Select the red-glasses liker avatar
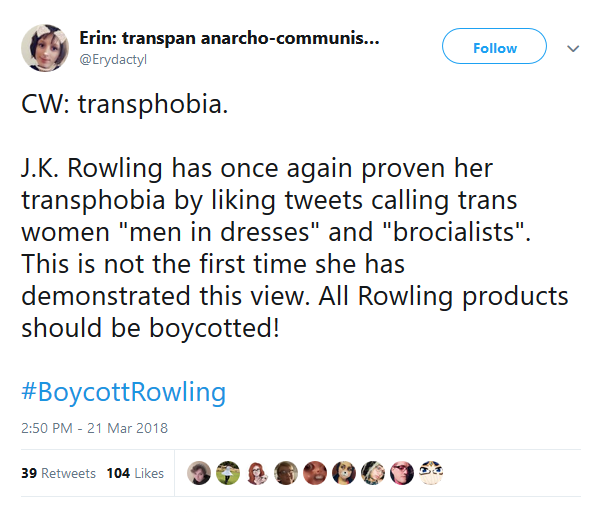The width and height of the screenshot is (600, 512). (402, 473)
